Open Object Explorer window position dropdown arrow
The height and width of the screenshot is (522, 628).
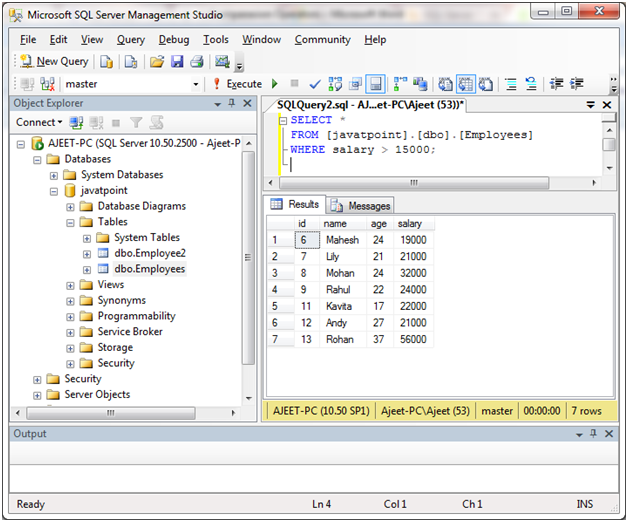pyautogui.click(x=217, y=104)
